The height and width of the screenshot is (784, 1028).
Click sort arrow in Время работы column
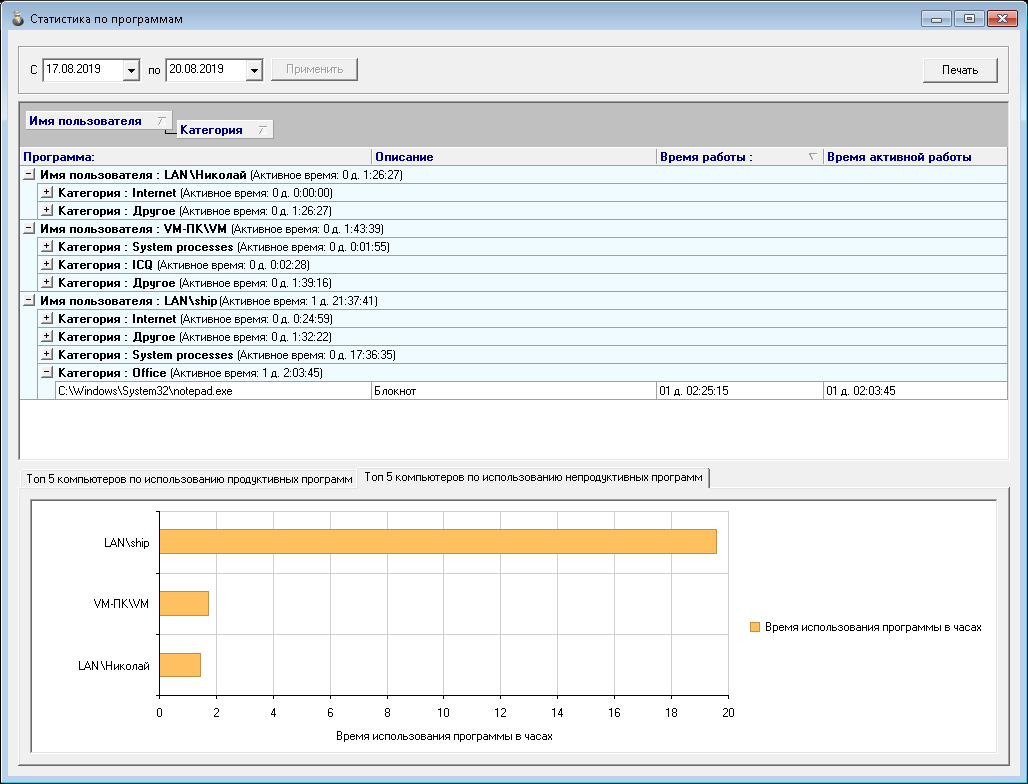click(812, 157)
